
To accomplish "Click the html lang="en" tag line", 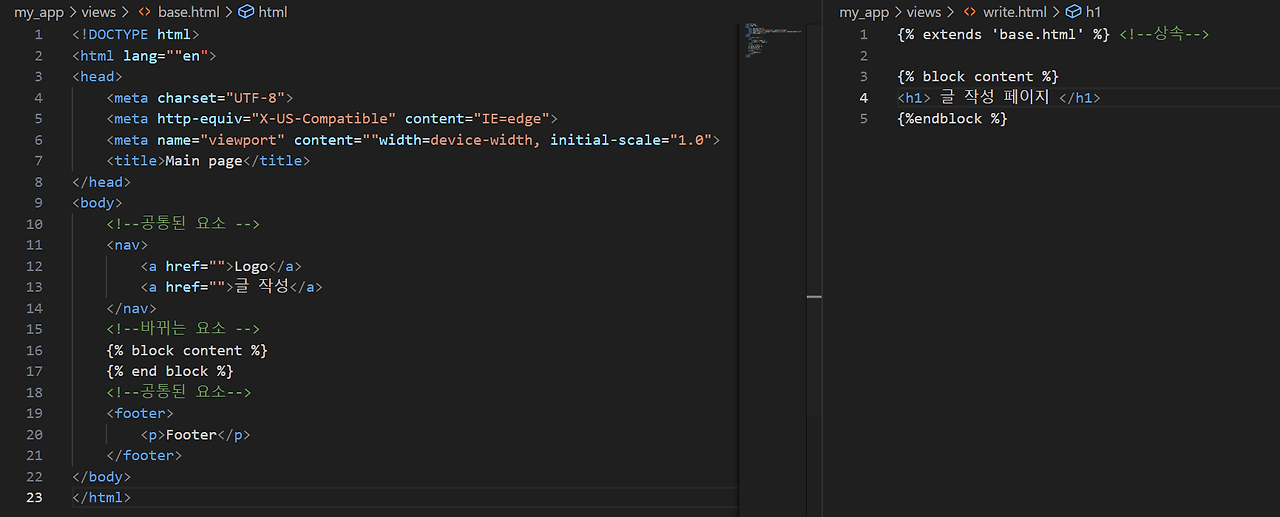I will [144, 55].
